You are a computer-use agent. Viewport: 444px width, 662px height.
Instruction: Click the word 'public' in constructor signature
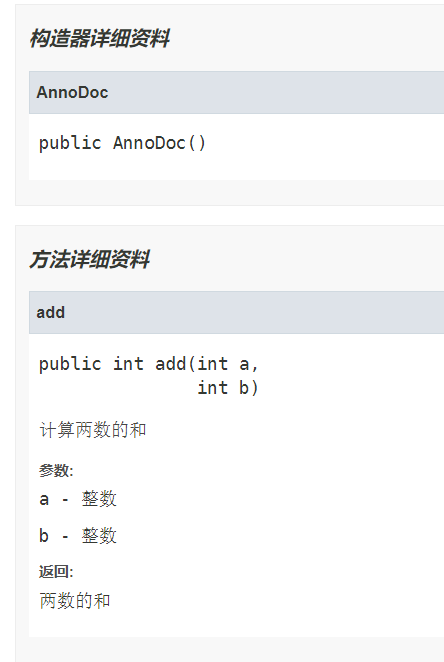[x=70, y=143]
